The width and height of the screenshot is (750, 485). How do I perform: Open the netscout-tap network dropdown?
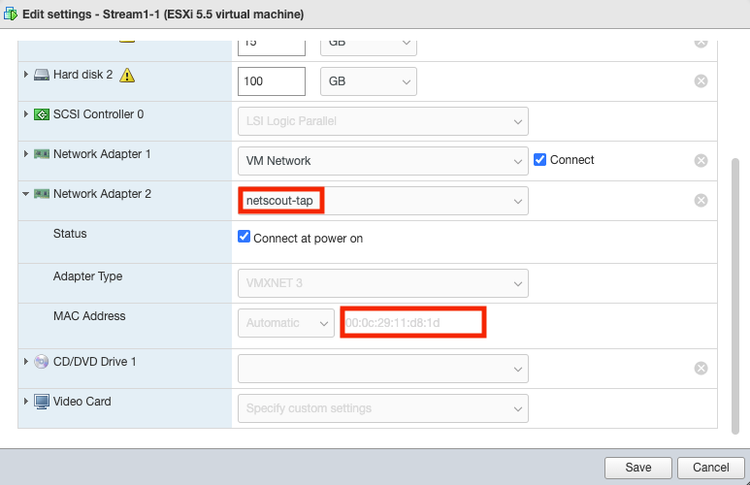[383, 201]
